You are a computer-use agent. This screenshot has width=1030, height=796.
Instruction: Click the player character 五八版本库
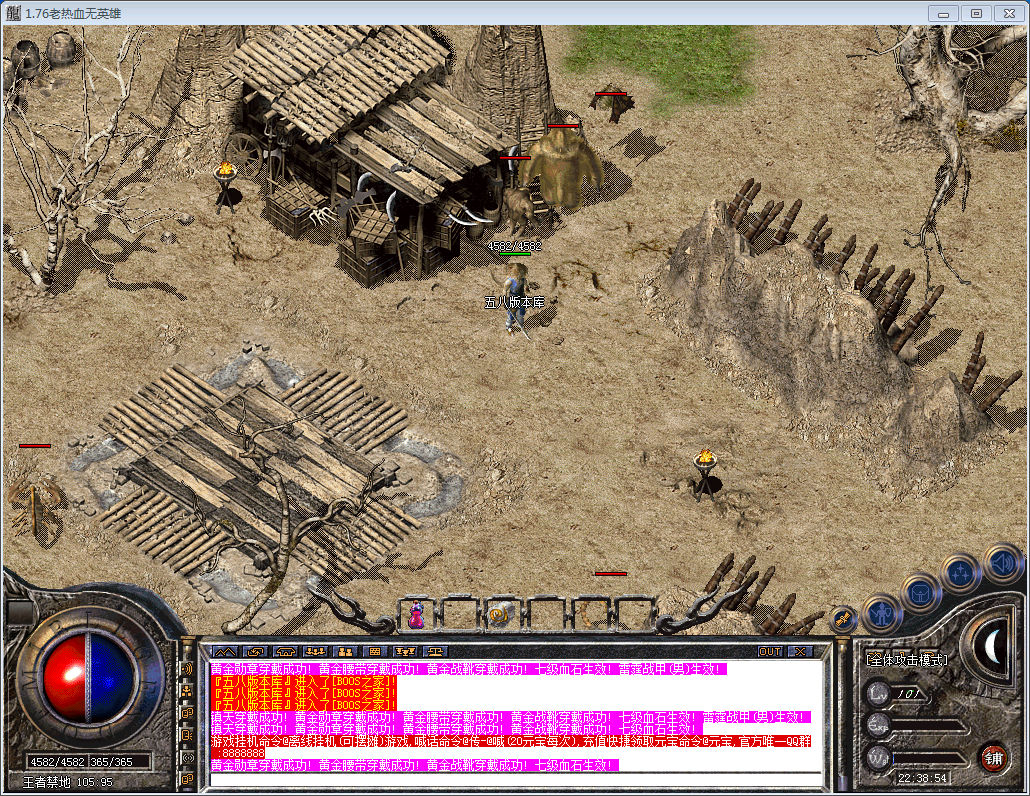click(516, 299)
